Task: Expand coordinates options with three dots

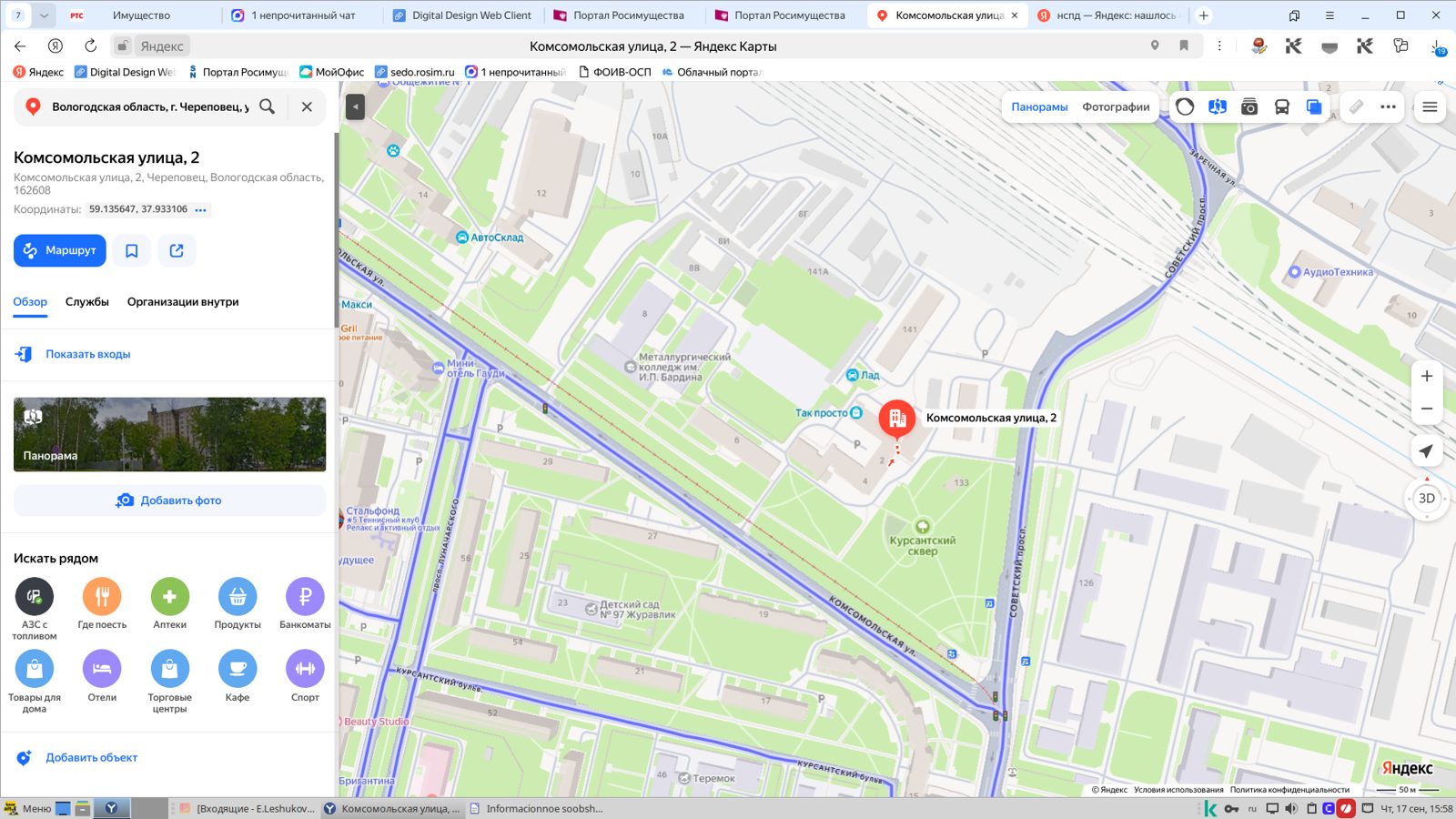Action: (x=201, y=209)
